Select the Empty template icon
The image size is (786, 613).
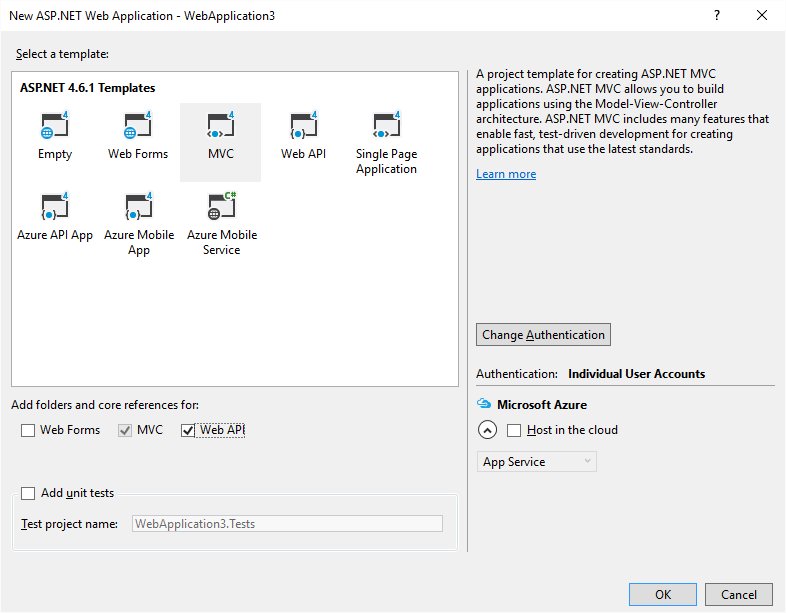(x=55, y=124)
